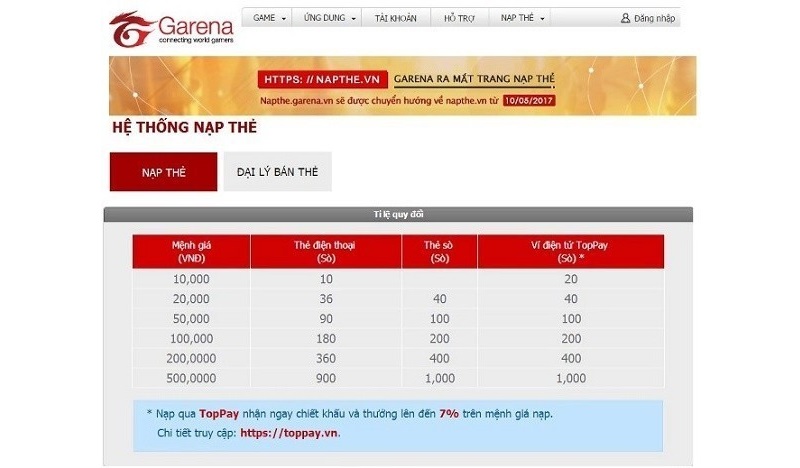Image resolution: width=800 pixels, height=468 pixels.
Task: Select the 100,000 denomination cell
Action: click(x=191, y=339)
